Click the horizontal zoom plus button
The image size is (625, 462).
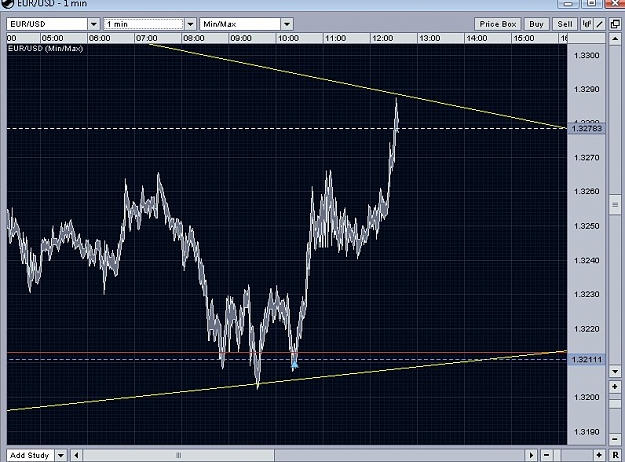(x=599, y=455)
